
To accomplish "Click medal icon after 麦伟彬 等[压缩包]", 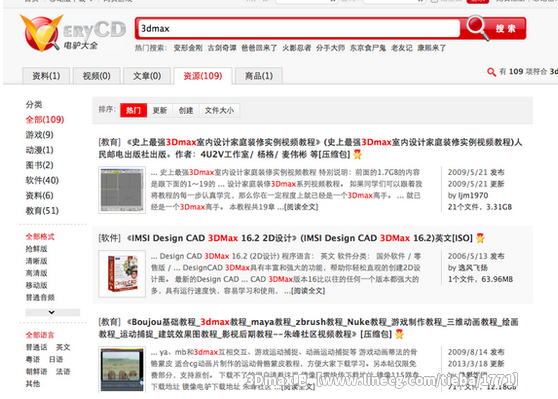I will click(357, 154).
